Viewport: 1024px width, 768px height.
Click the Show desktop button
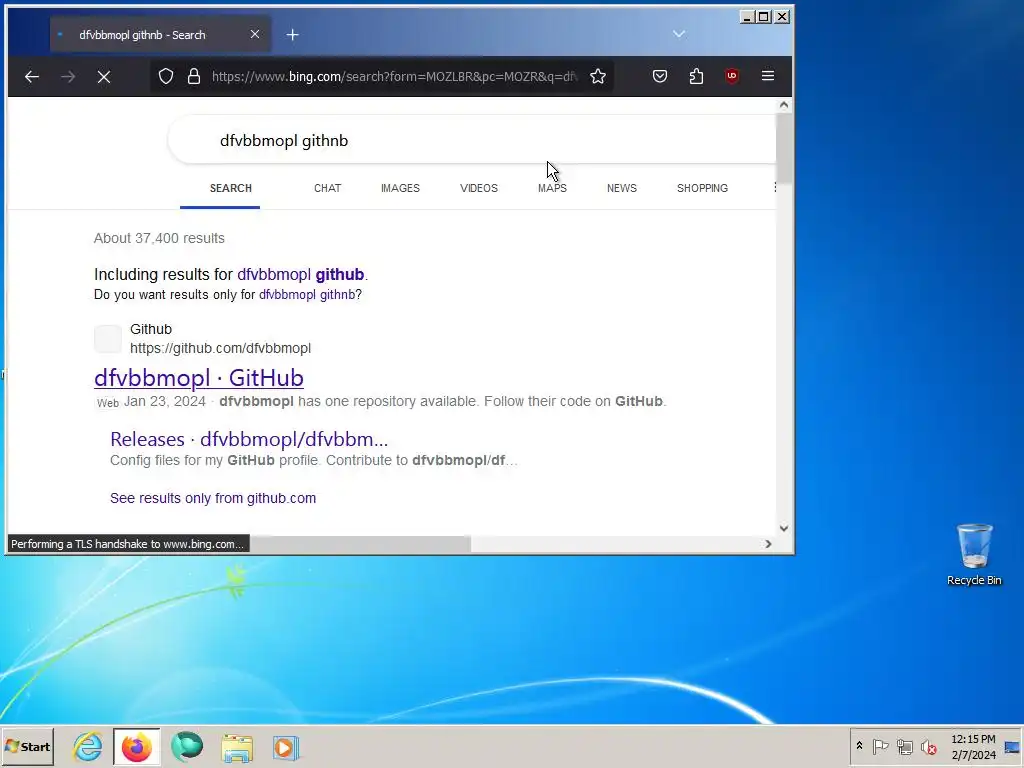tap(1013, 746)
